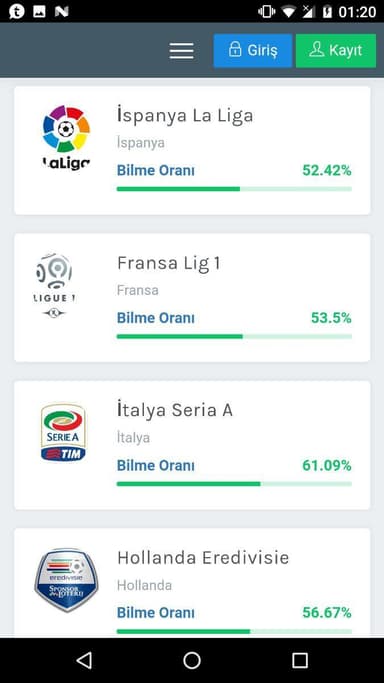Image resolution: width=384 pixels, height=683 pixels.
Task: Open Hollanda Eredivisie title
Action: click(203, 558)
